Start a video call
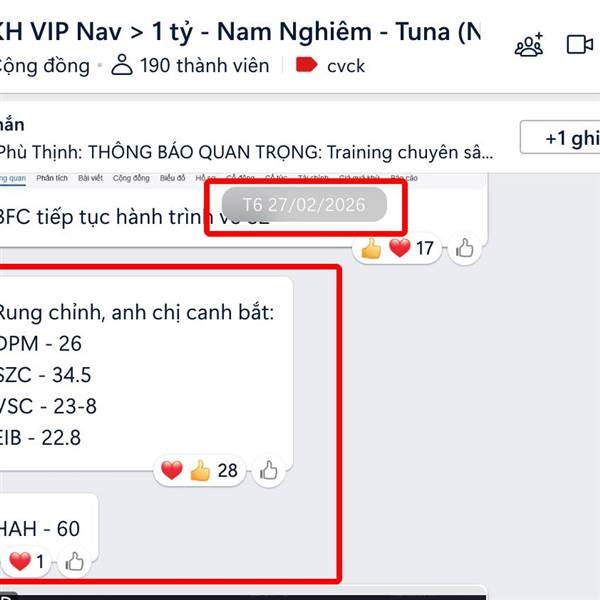This screenshot has width=600, height=600. [x=580, y=44]
